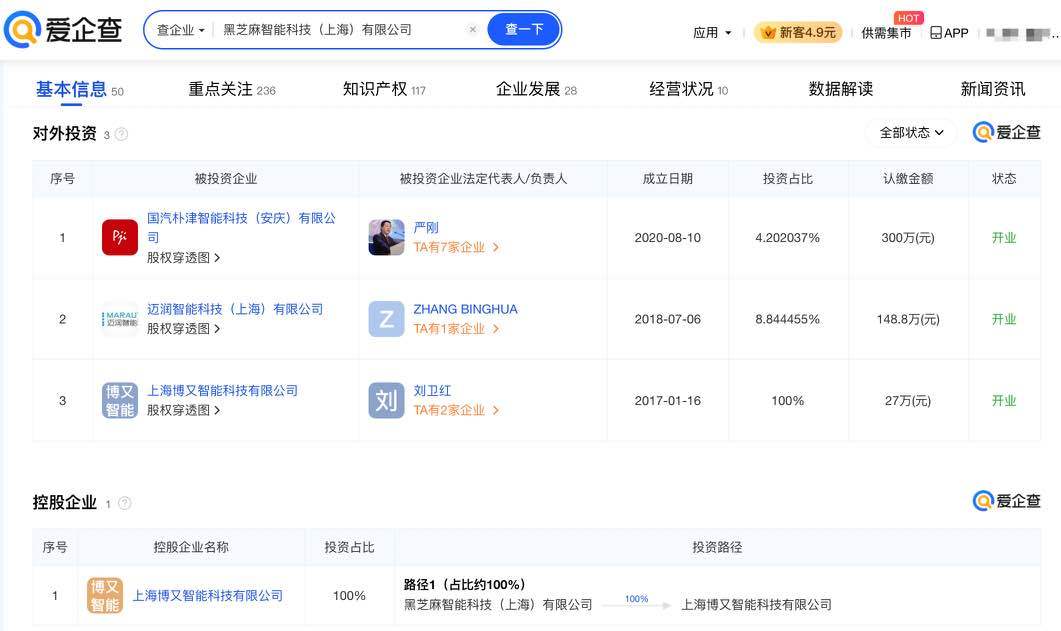Click the 新客4.9元 promotion badge
Screen dimensions: 1061x631
point(798,32)
